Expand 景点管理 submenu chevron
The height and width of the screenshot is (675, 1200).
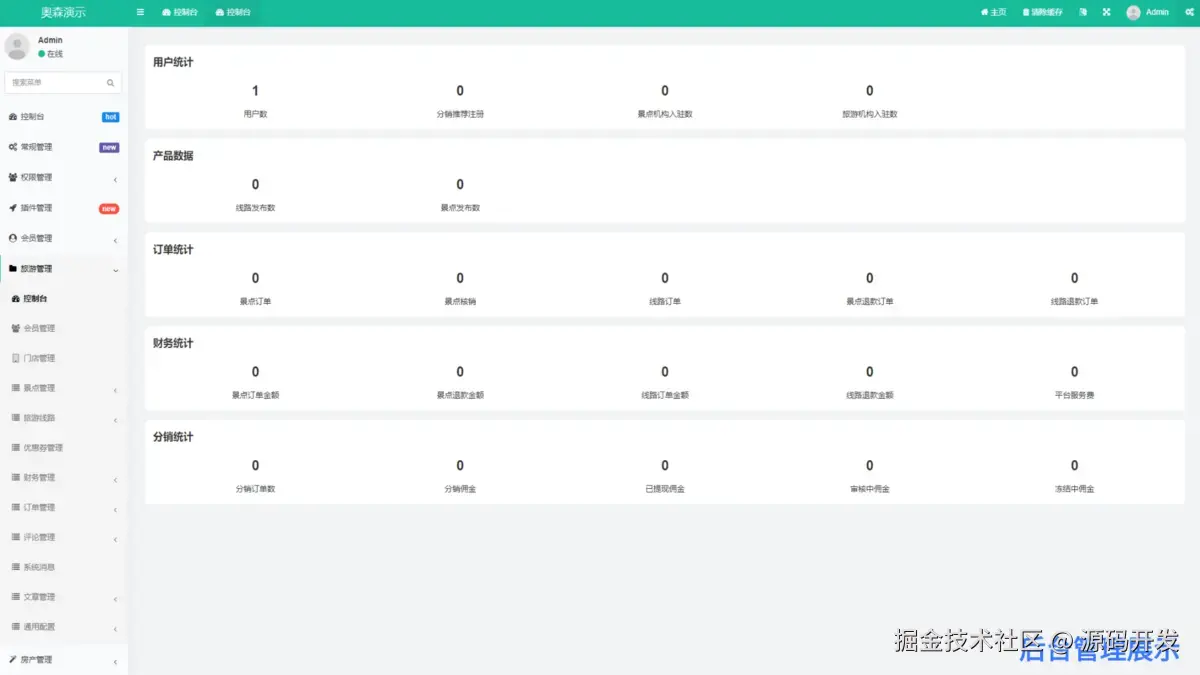click(x=115, y=390)
